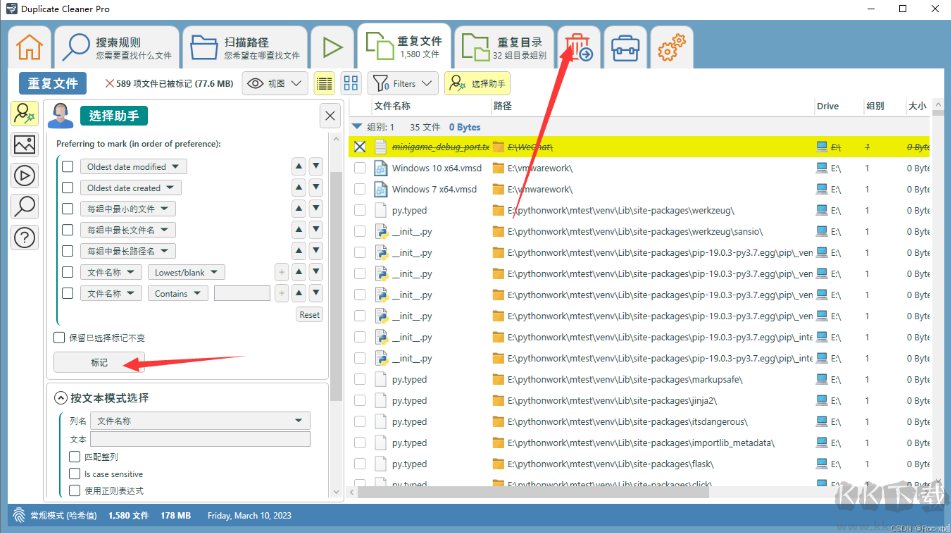
Task: Switch to thumbnail grid view icon
Action: tap(351, 84)
